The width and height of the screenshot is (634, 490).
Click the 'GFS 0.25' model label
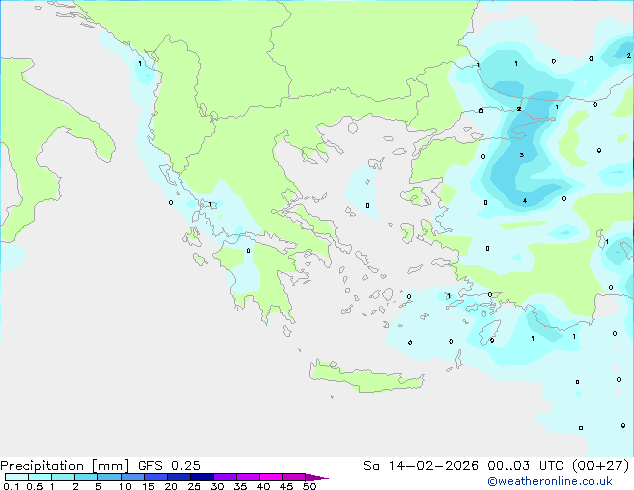169,466
